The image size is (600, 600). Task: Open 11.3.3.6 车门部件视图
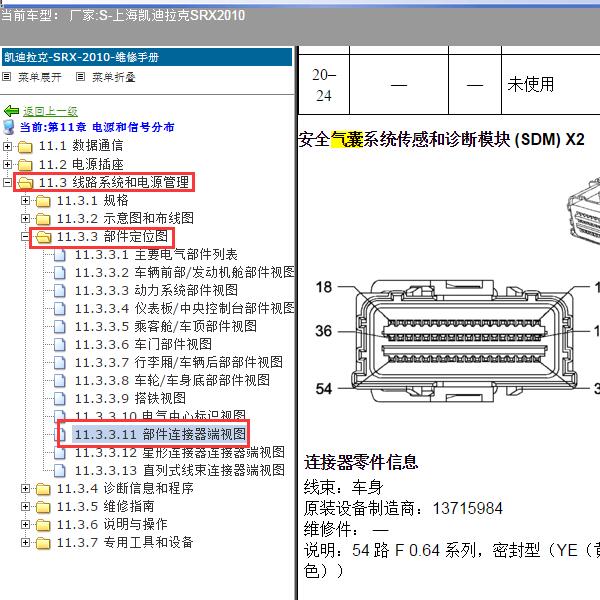[143, 344]
